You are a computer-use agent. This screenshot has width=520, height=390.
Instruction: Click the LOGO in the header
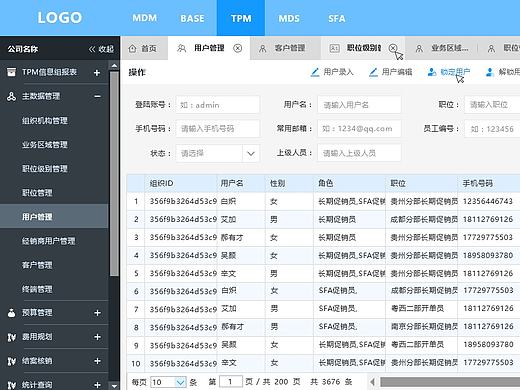coord(60,18)
